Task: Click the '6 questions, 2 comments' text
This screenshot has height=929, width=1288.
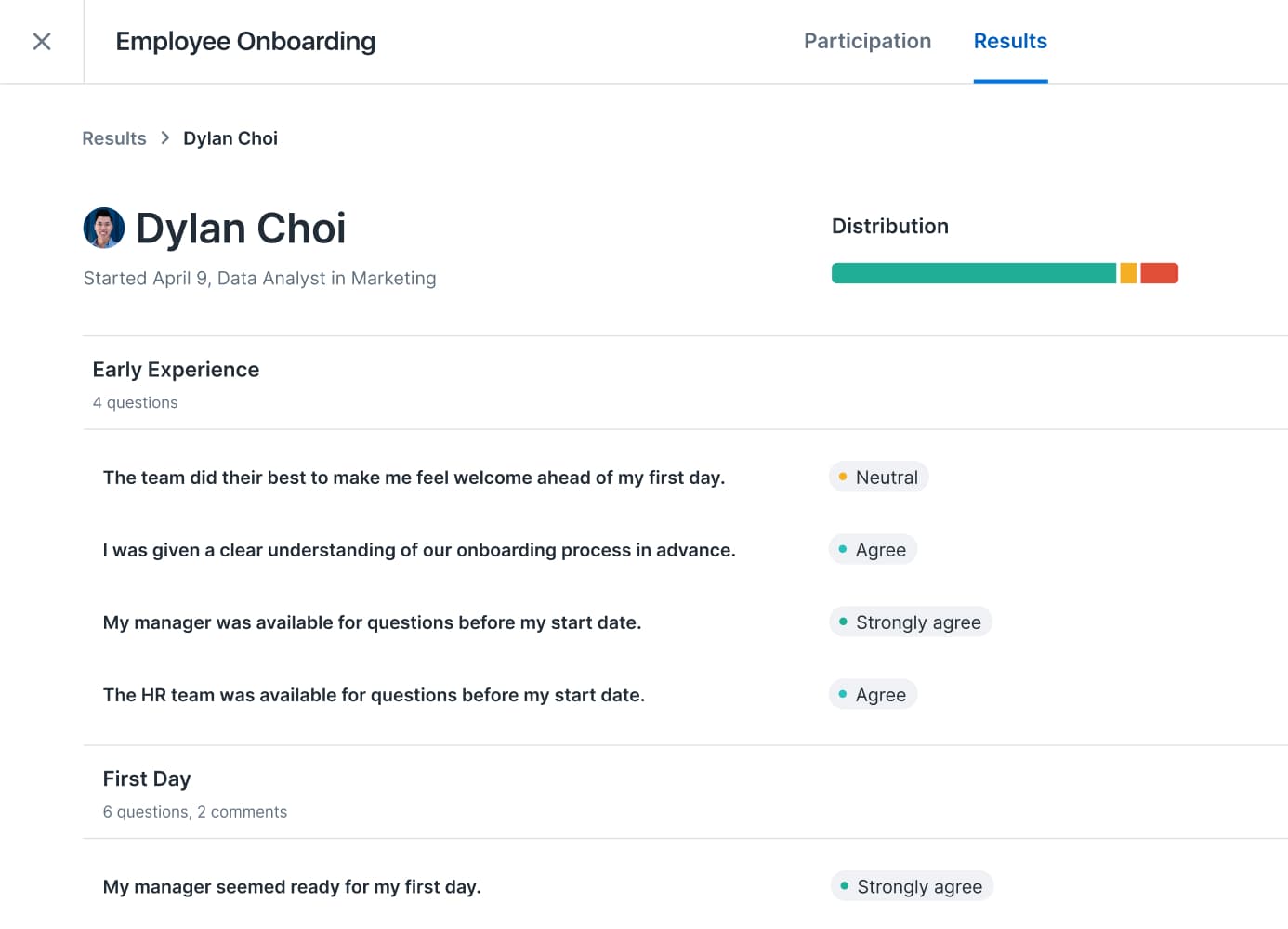Action: coord(195,812)
